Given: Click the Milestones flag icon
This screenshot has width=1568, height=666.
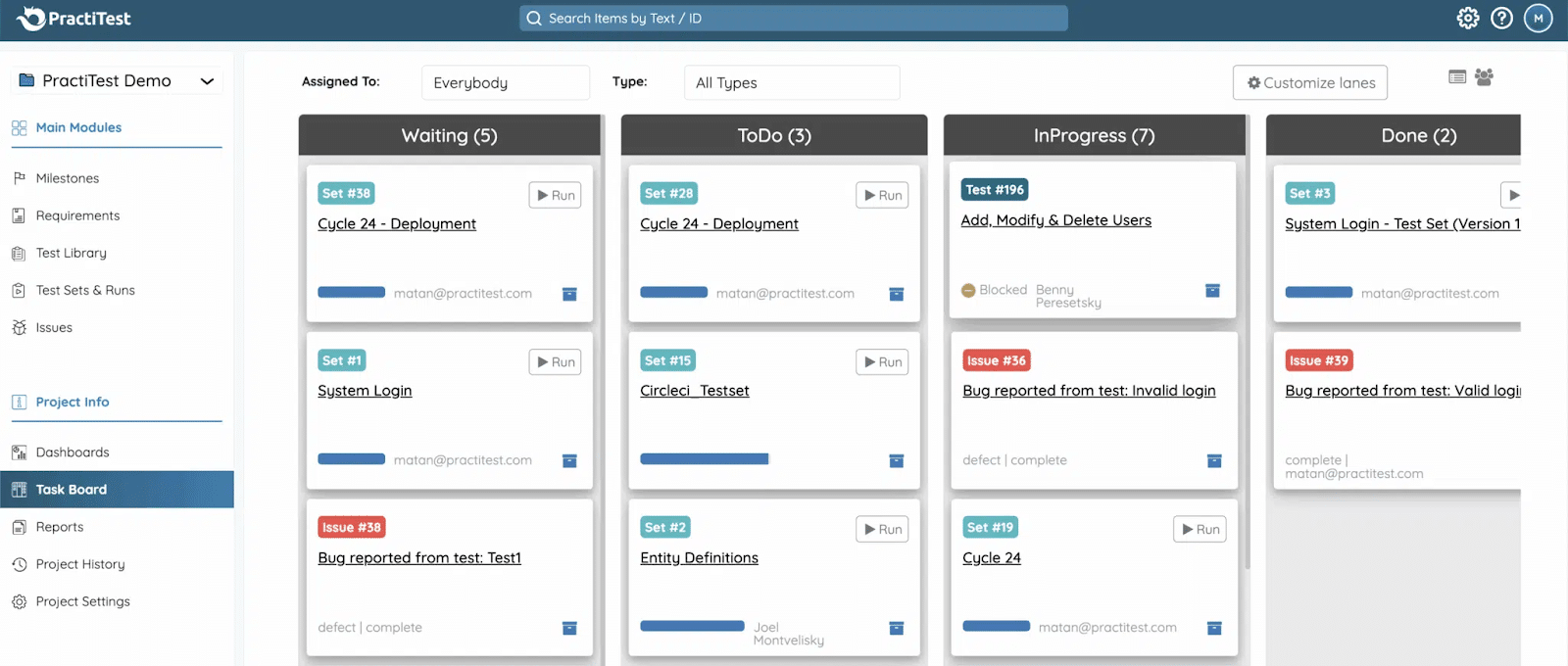Looking at the screenshot, I should coord(19,178).
